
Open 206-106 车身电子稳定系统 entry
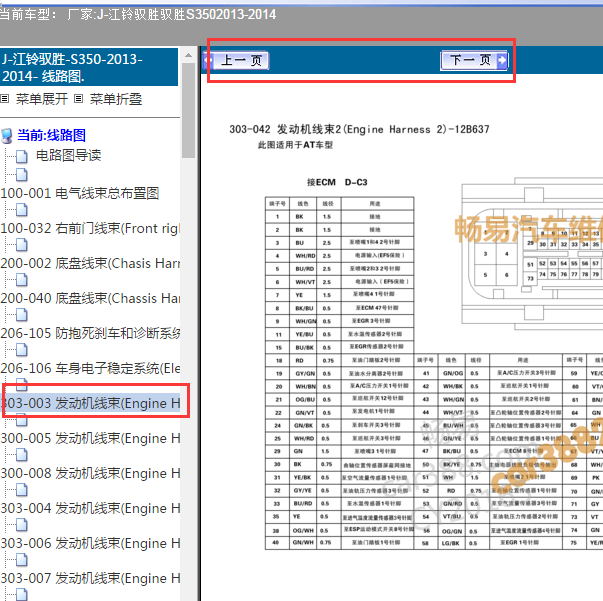90,368
